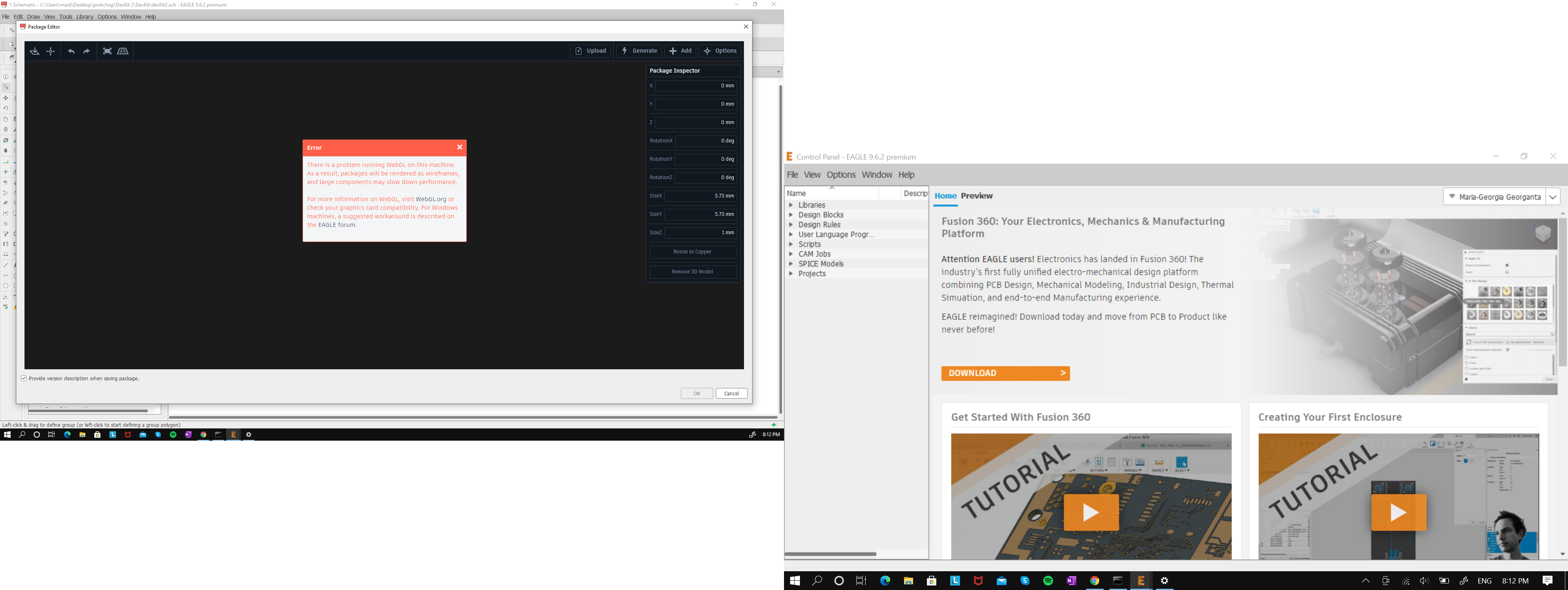The width and height of the screenshot is (1568, 590).
Task: Expand the Projects tree node
Action: pyautogui.click(x=791, y=274)
